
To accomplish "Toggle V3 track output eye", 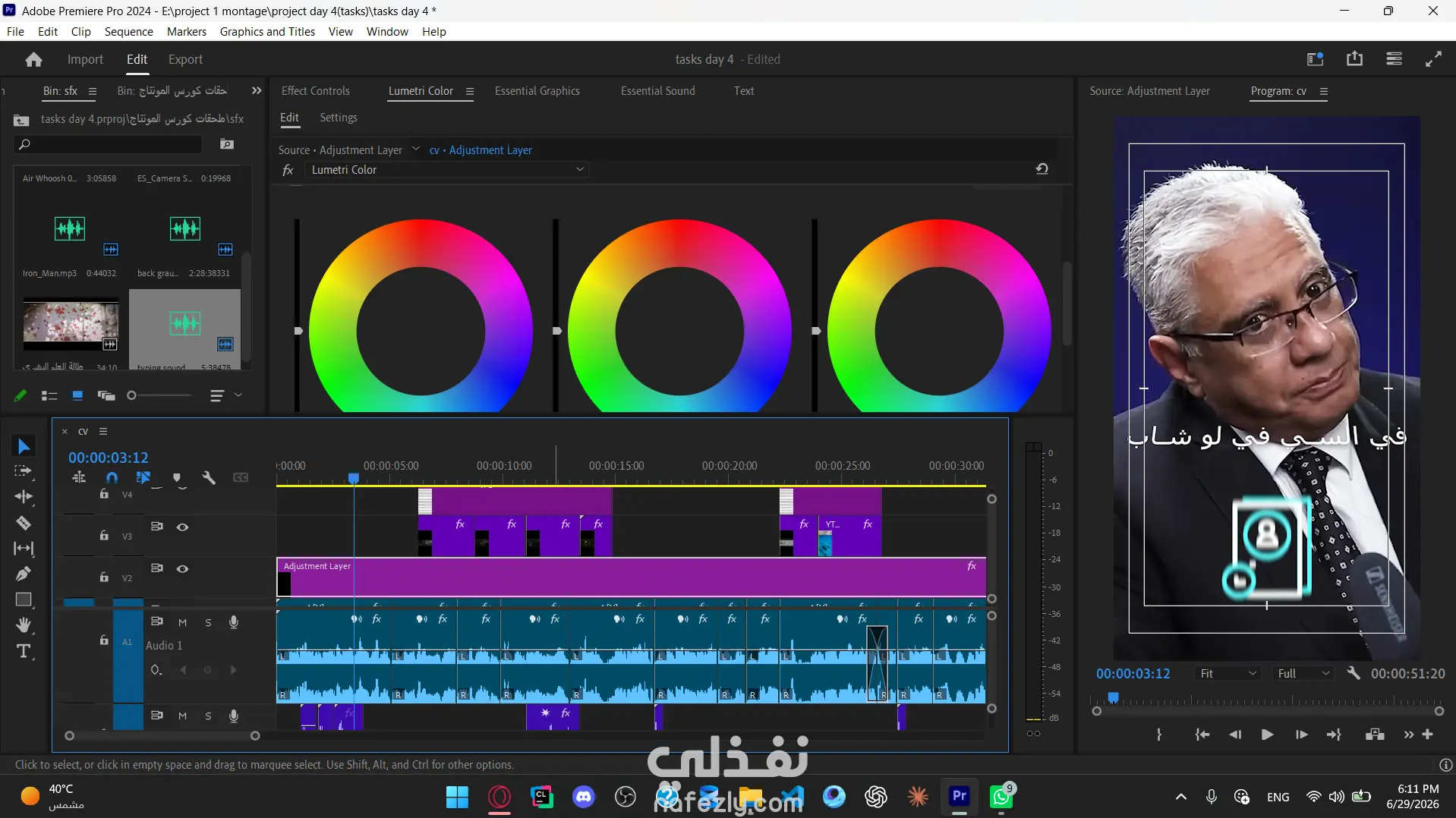I will (183, 527).
